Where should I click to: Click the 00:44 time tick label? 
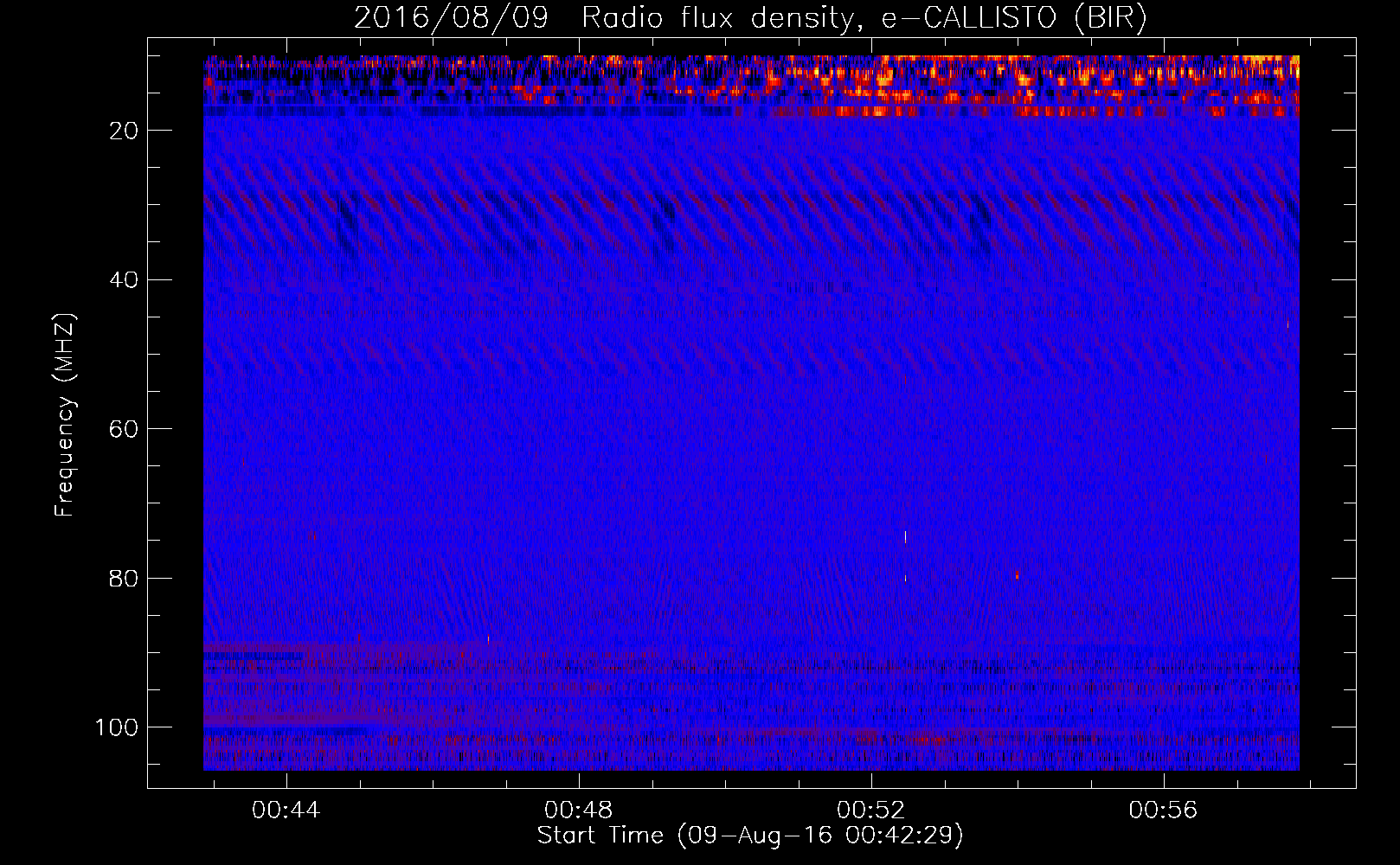pyautogui.click(x=286, y=811)
